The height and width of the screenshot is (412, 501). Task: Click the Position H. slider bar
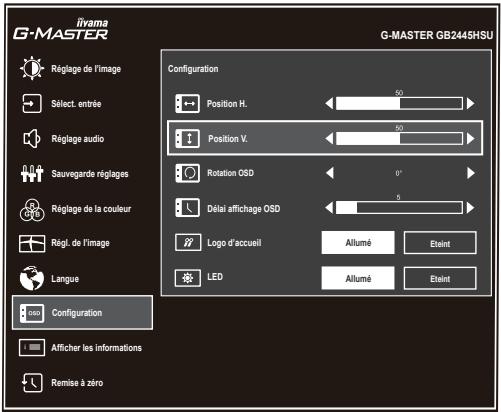[399, 104]
